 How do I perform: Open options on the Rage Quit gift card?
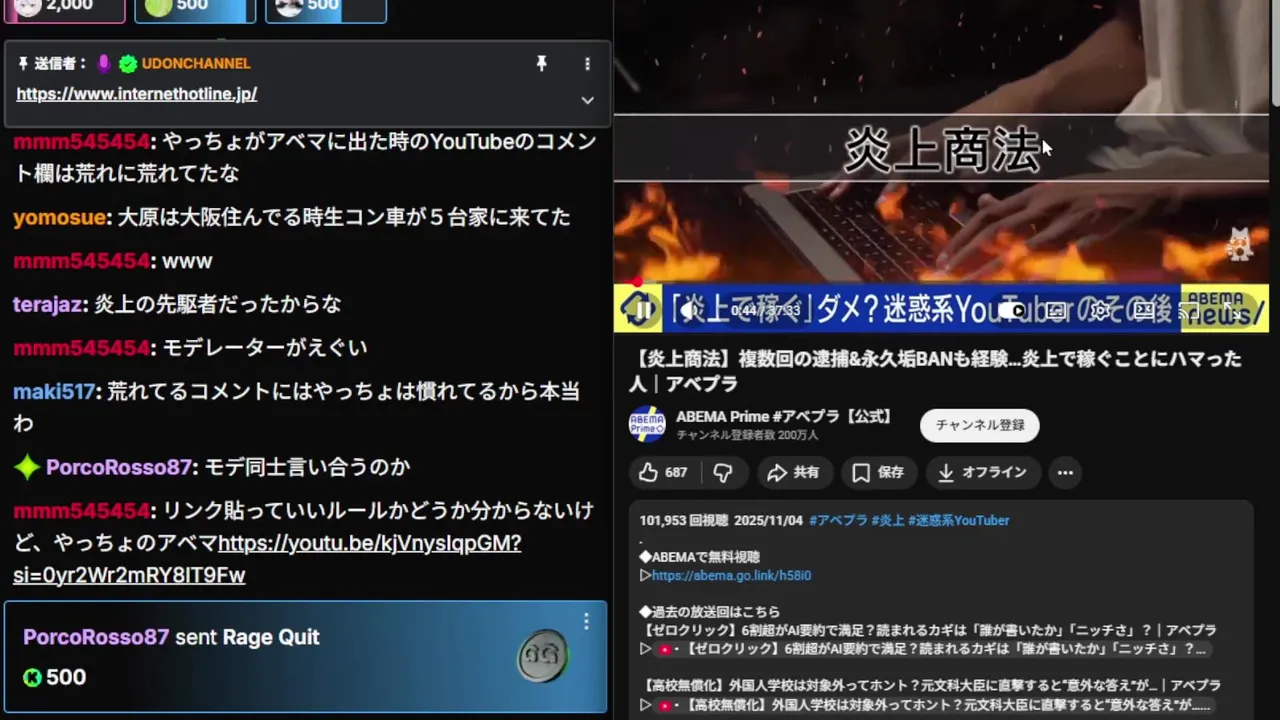coord(586,622)
